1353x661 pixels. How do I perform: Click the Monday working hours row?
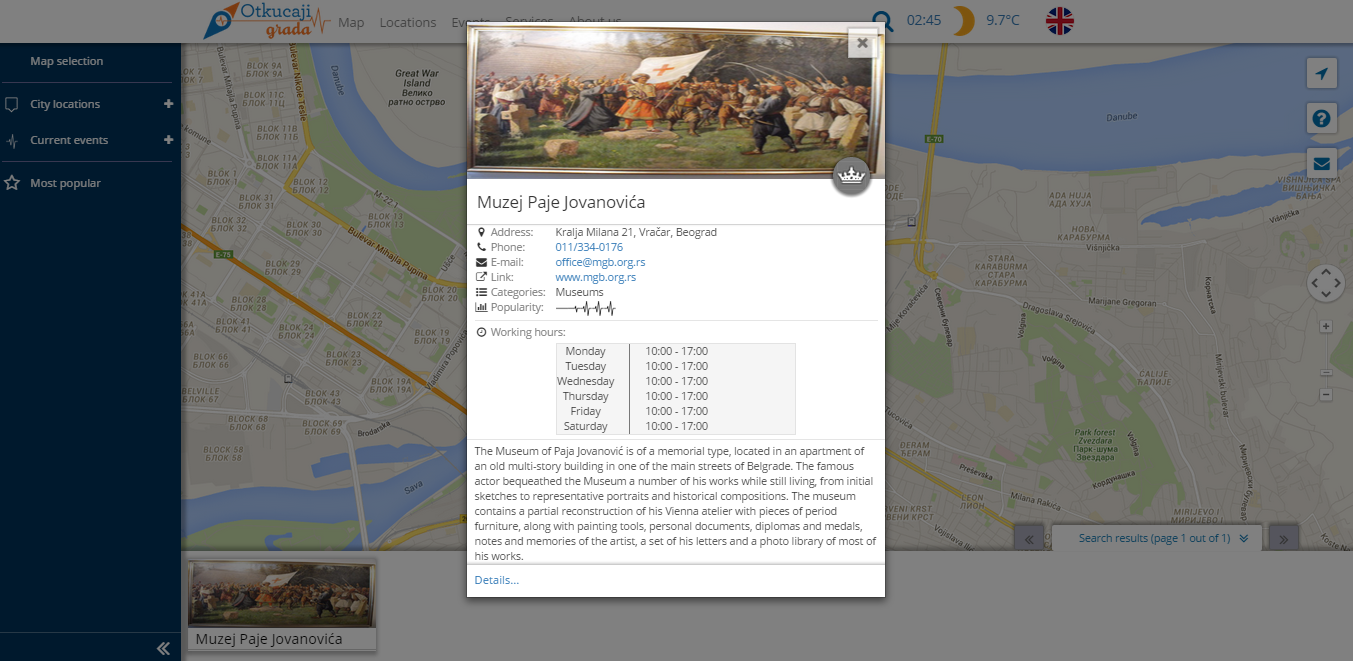676,351
